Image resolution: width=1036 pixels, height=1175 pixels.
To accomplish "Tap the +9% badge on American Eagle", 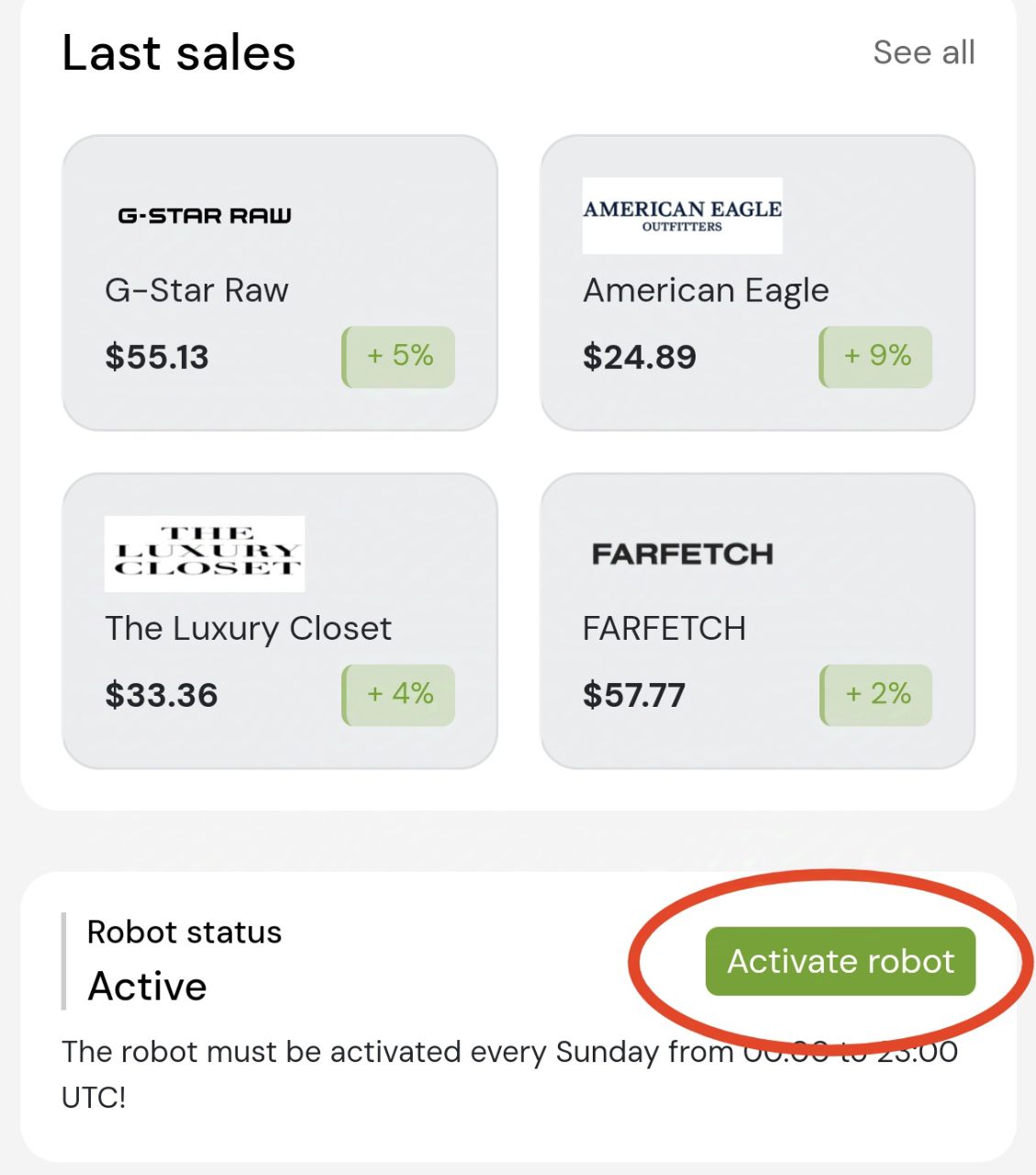I will pos(876,356).
